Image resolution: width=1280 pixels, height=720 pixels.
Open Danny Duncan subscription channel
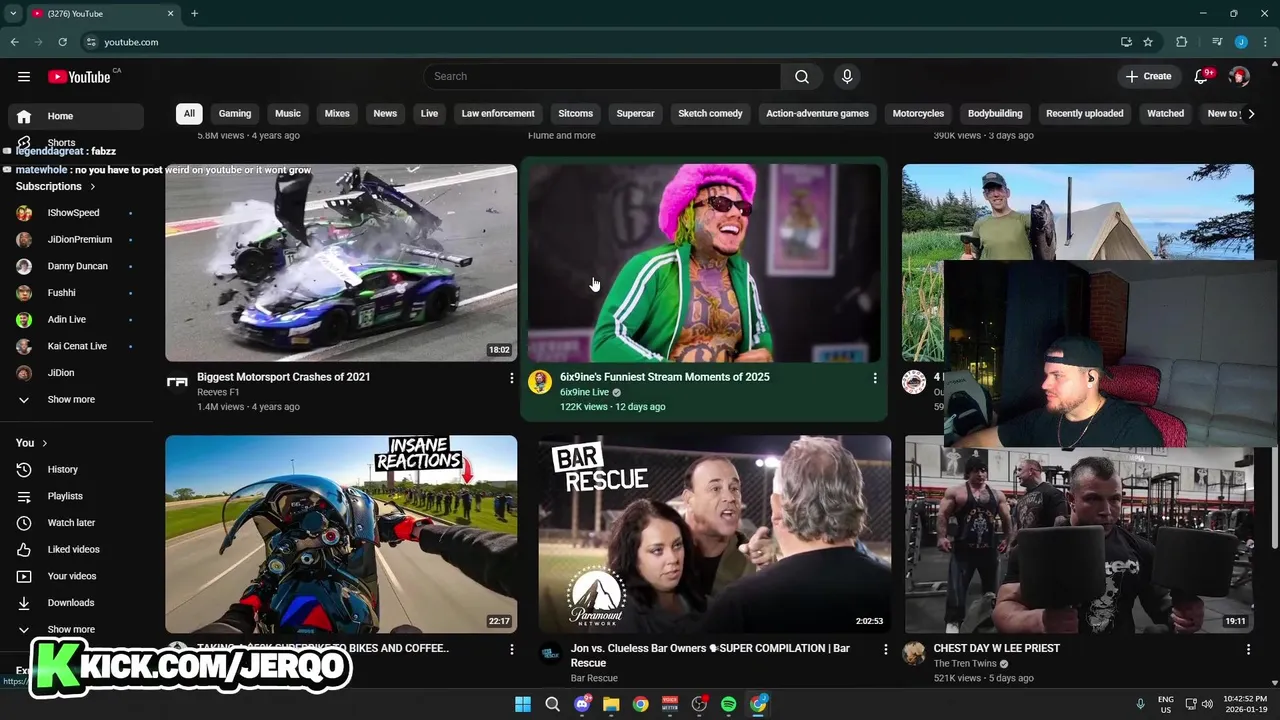(x=76, y=266)
